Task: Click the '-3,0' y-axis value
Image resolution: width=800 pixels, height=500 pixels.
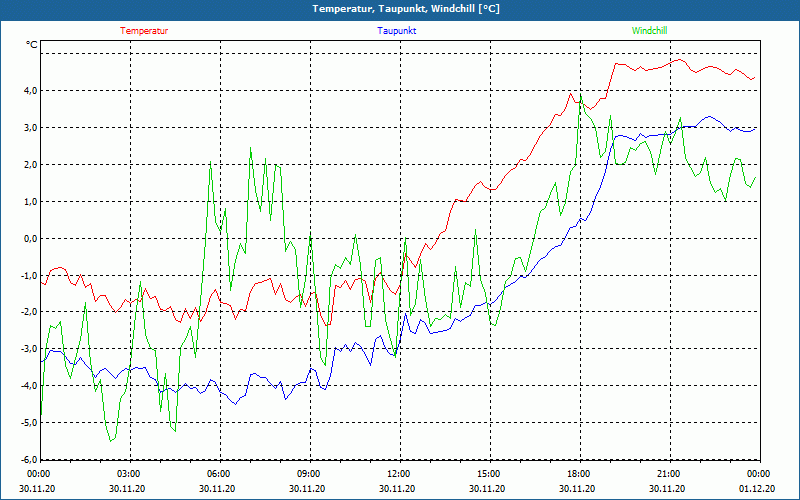Action: pyautogui.click(x=29, y=349)
